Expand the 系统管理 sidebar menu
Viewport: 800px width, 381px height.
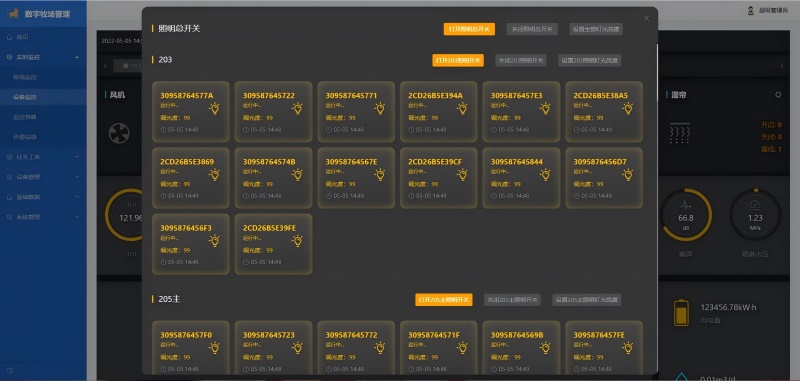pyautogui.click(x=43, y=217)
